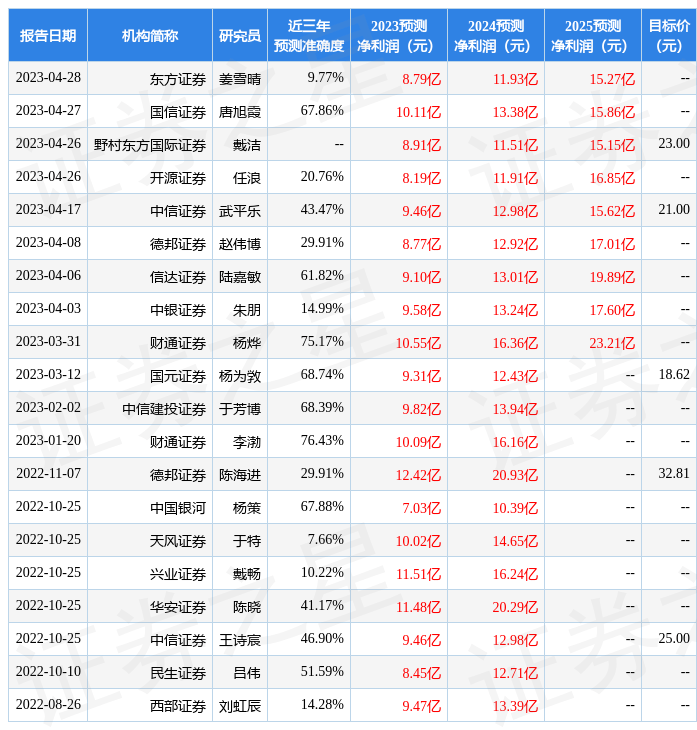Select date cell 2022-11-07

(48, 474)
